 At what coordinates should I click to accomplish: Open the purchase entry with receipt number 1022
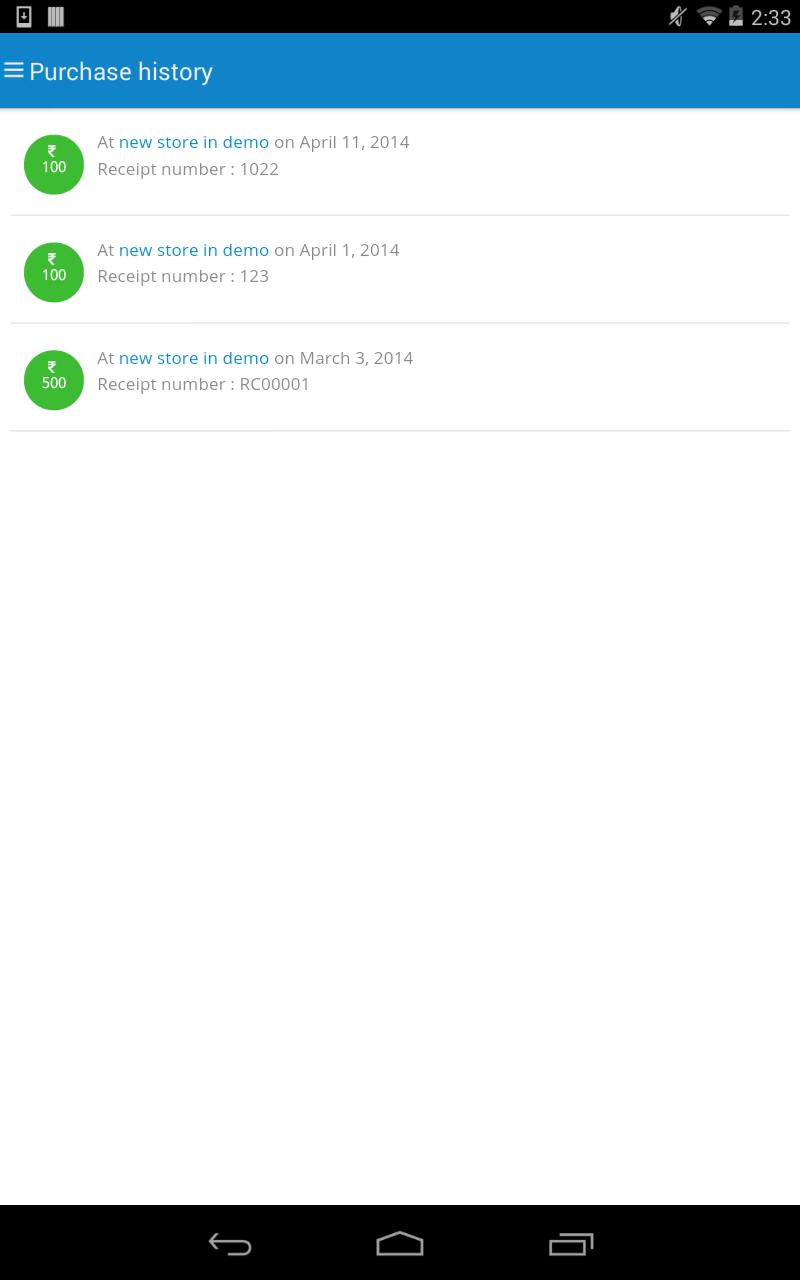(x=400, y=162)
